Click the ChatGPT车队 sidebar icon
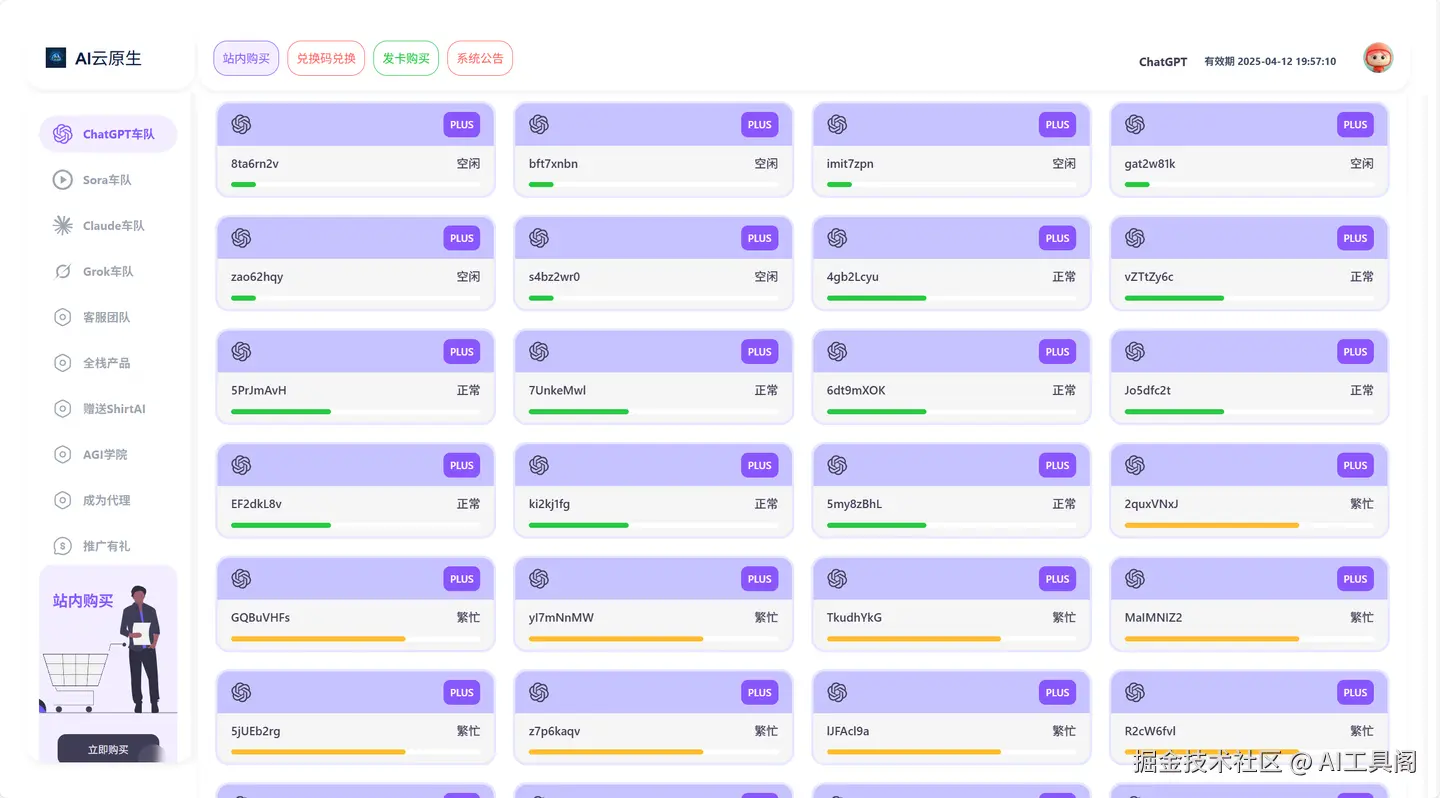 62,134
